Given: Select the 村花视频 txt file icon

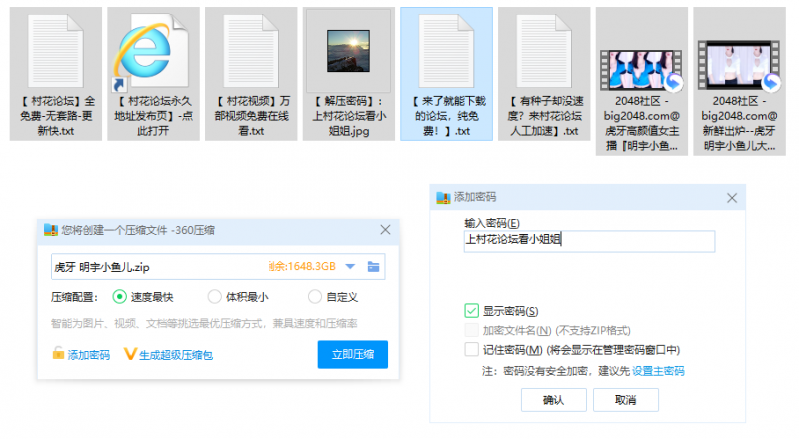Looking at the screenshot, I should coord(251,49).
